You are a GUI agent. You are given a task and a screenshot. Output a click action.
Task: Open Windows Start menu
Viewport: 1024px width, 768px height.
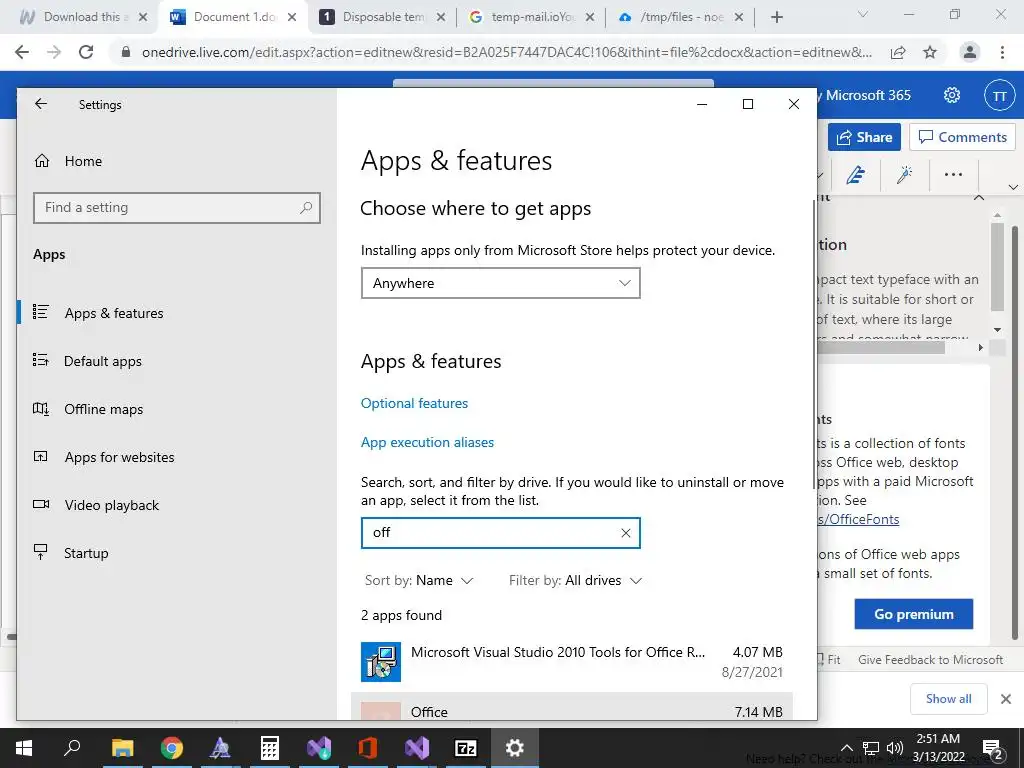point(24,748)
